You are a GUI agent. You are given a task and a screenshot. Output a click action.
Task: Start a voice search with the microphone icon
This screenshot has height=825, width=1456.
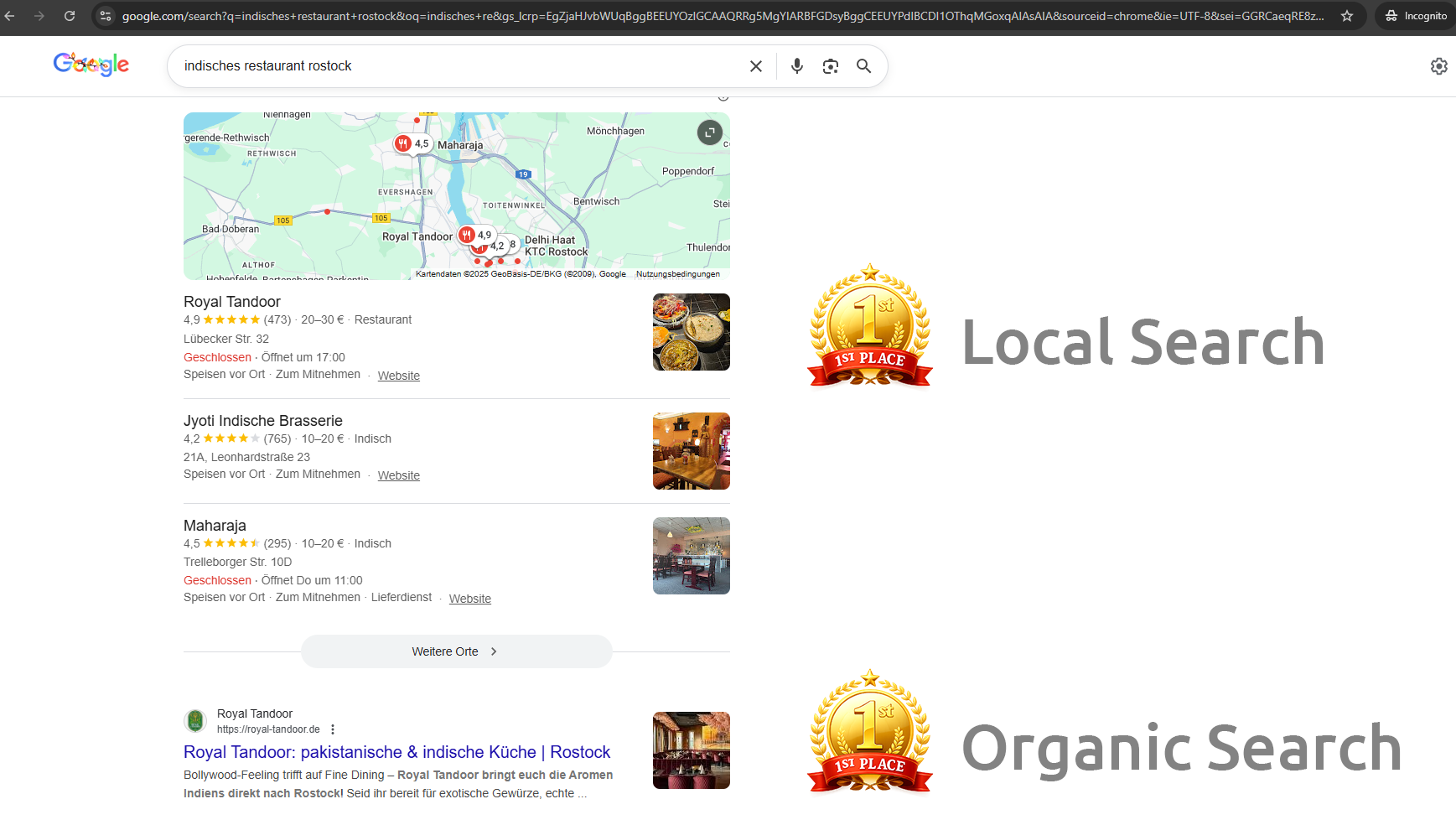796,66
